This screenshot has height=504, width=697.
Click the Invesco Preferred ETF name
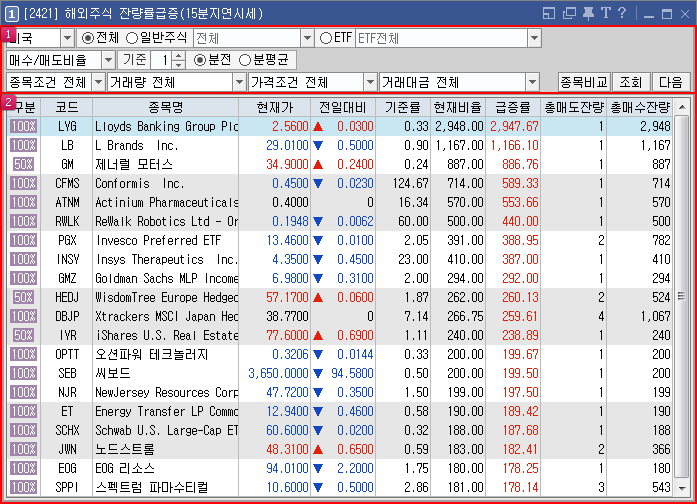click(x=158, y=240)
